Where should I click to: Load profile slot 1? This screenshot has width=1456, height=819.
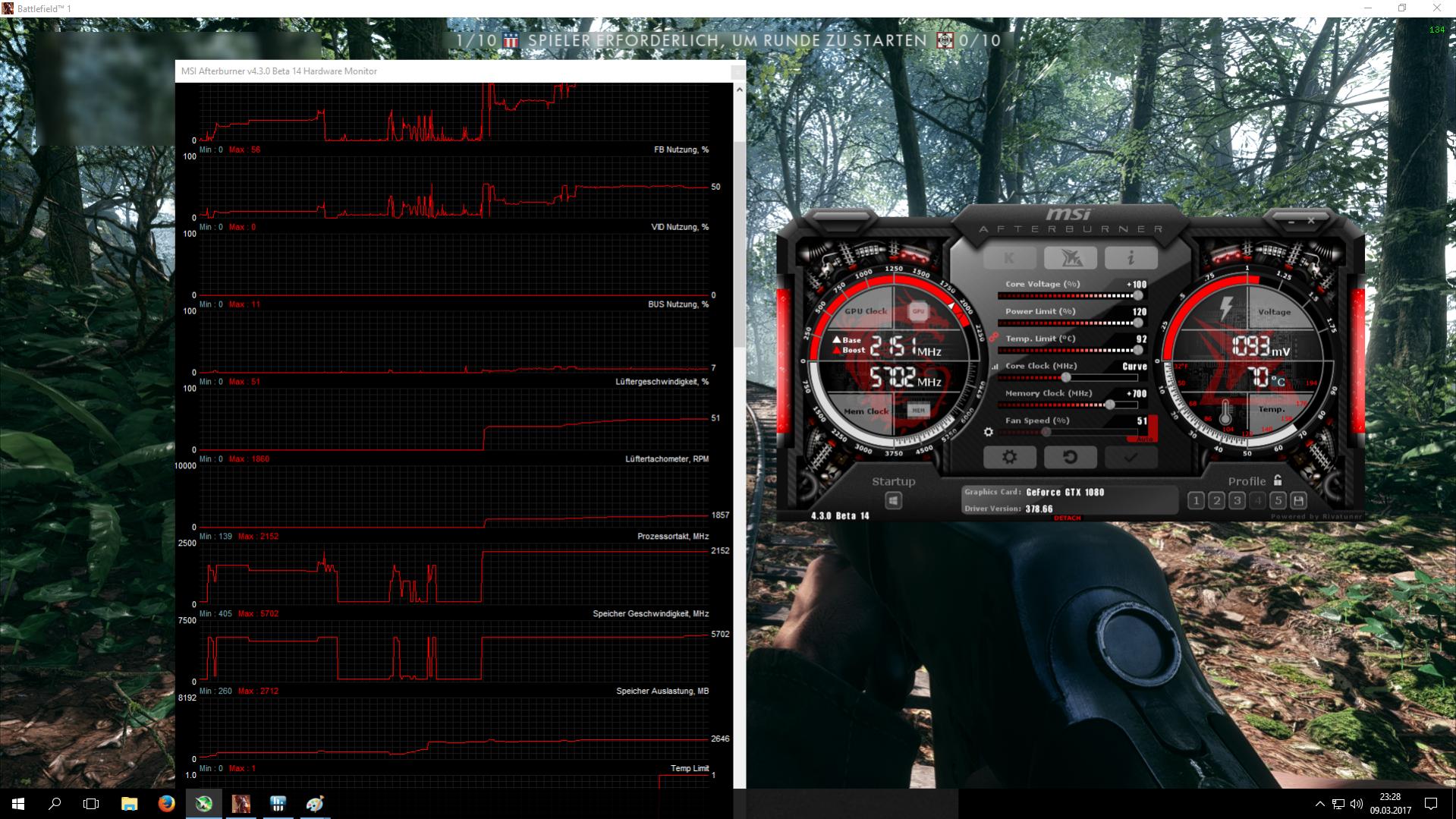point(1196,500)
